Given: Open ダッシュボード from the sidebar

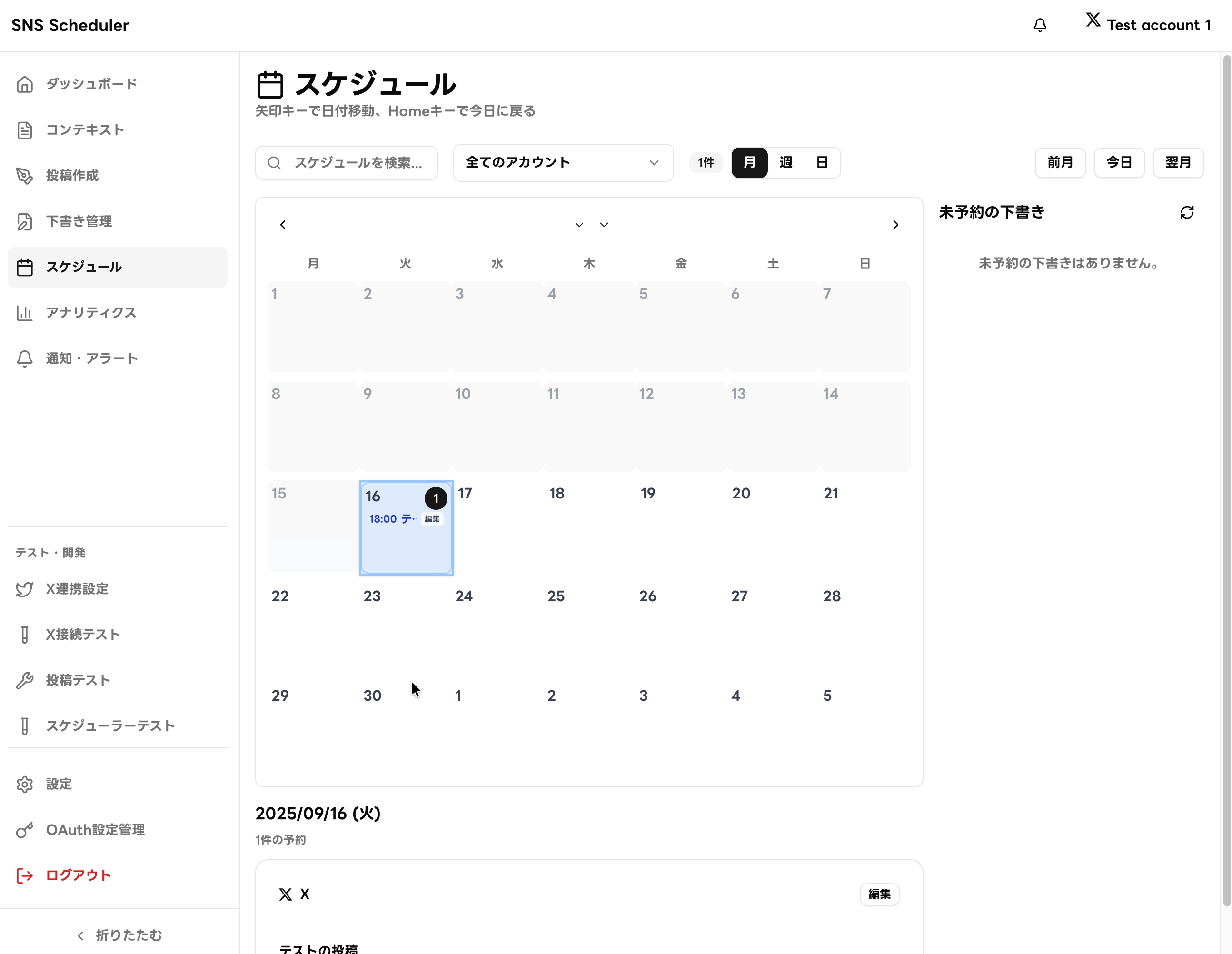Looking at the screenshot, I should (x=91, y=84).
